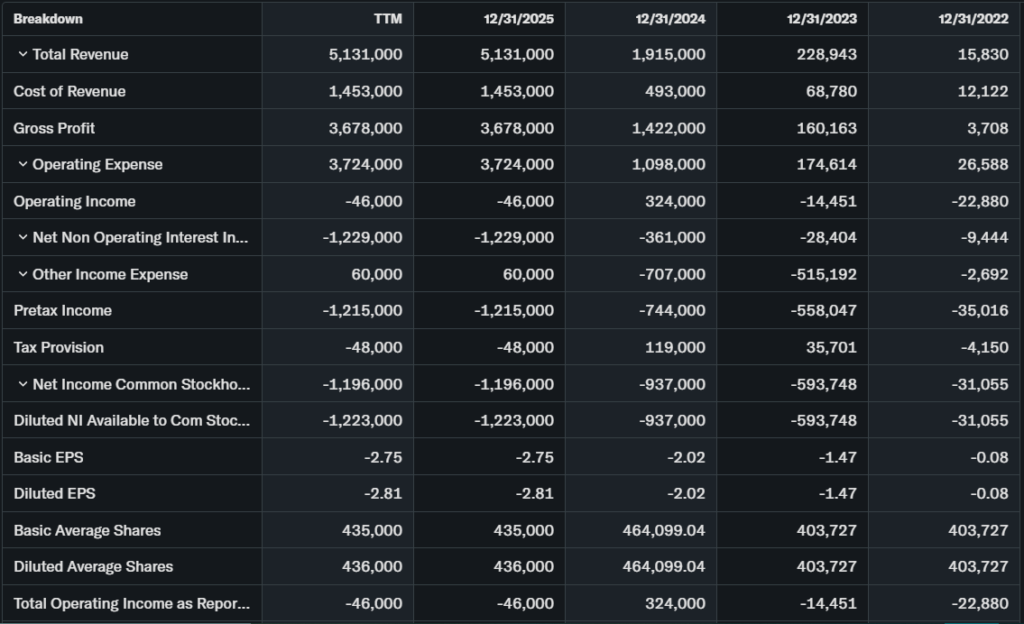Select the Basic Average Shares label
1024x624 pixels.
point(87,531)
